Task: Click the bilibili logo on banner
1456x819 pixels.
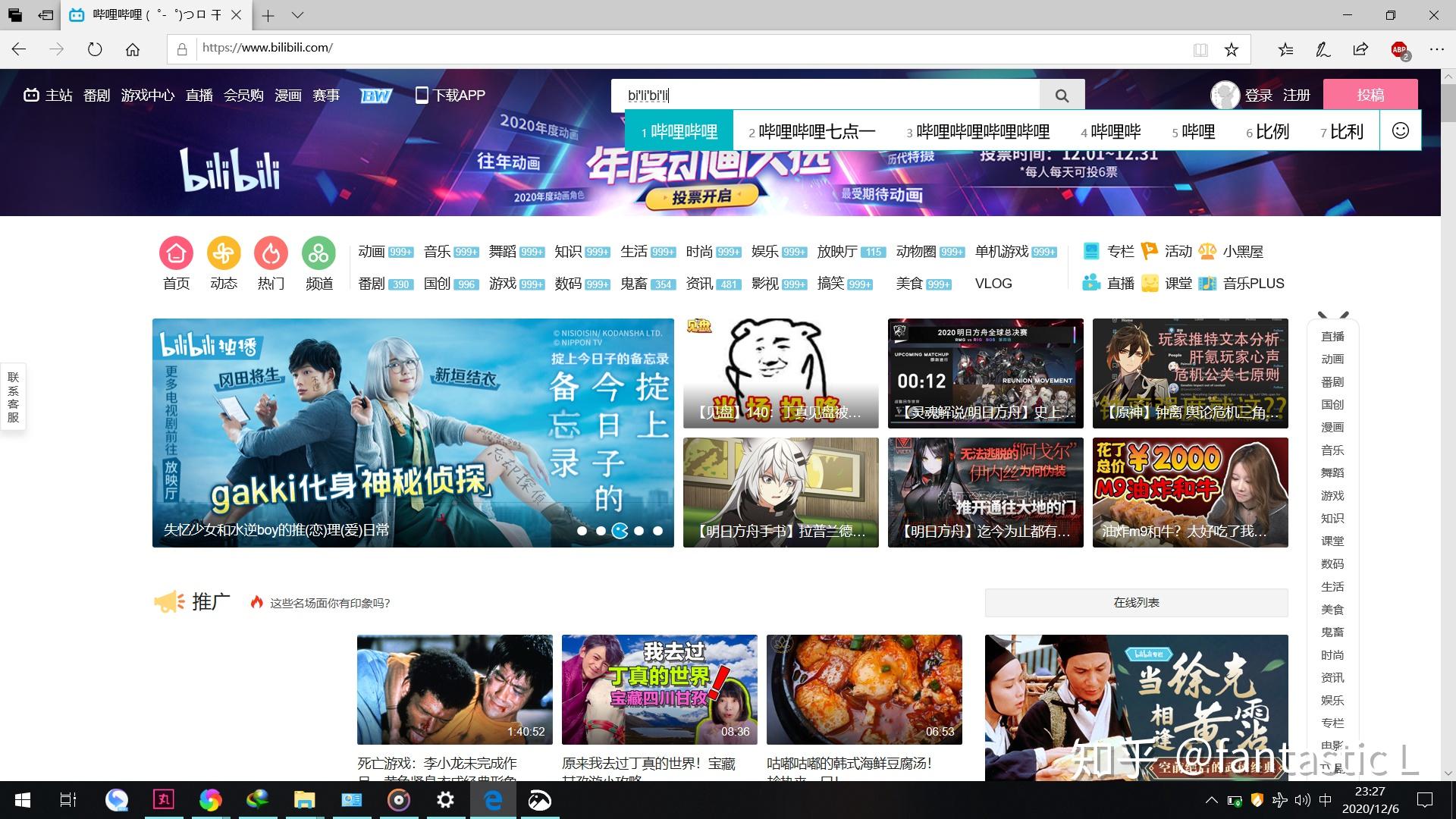Action: click(x=231, y=168)
